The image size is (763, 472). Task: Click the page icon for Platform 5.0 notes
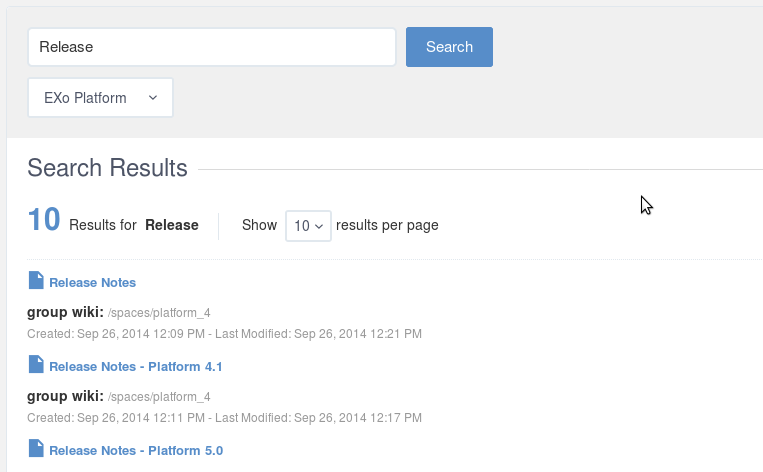36,449
